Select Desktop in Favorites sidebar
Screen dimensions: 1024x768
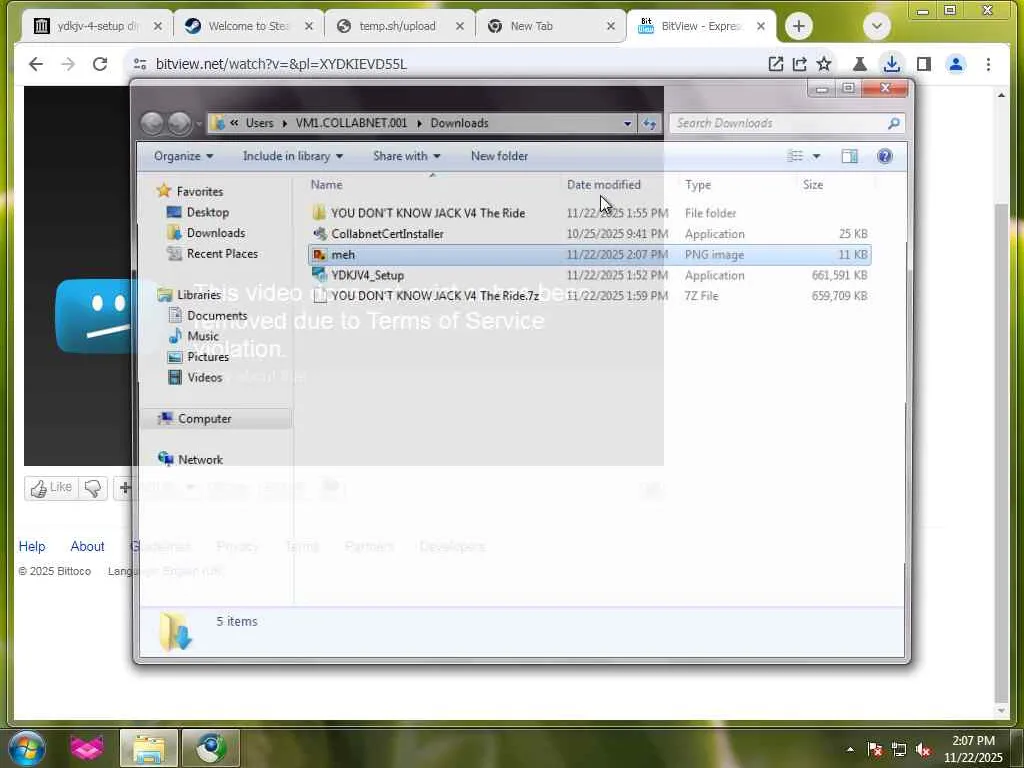(208, 212)
